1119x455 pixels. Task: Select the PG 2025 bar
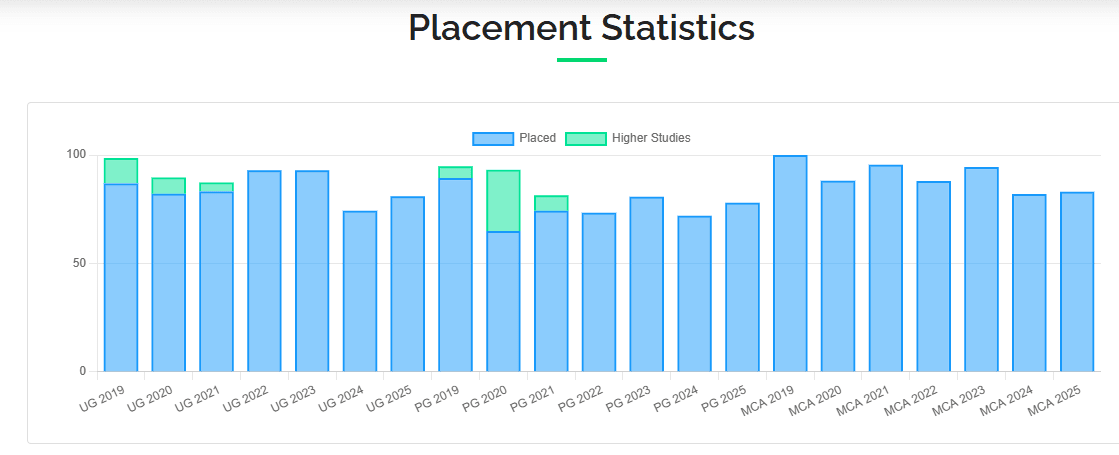tap(742, 287)
